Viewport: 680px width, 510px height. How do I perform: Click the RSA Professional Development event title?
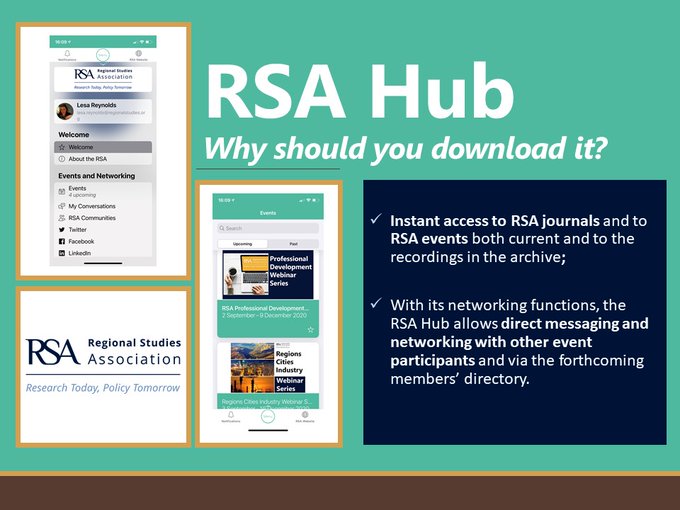click(265, 308)
